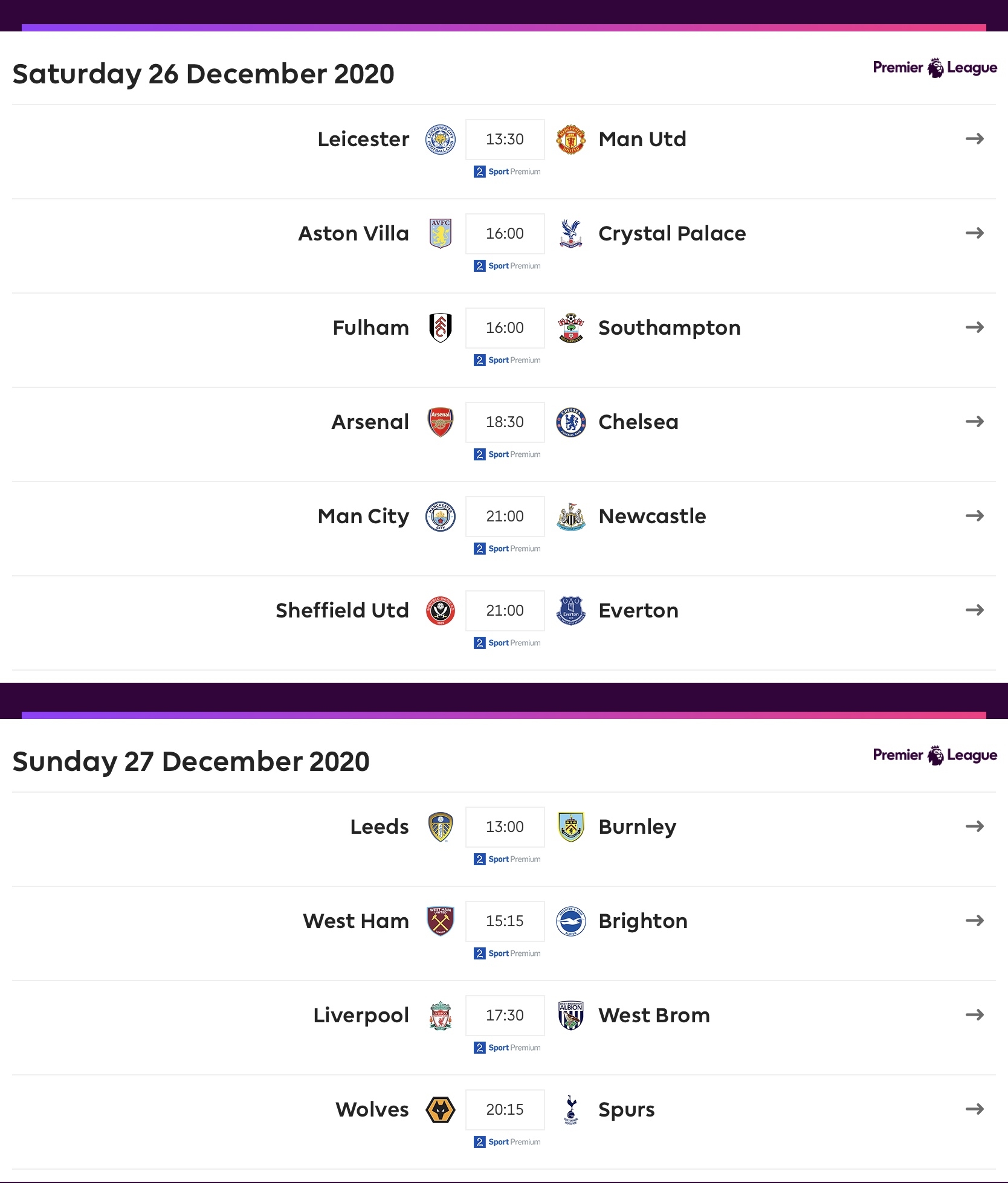Click the Premier League logo beside Saturday heading
The image size is (1008, 1183).
pyautogui.click(x=935, y=68)
